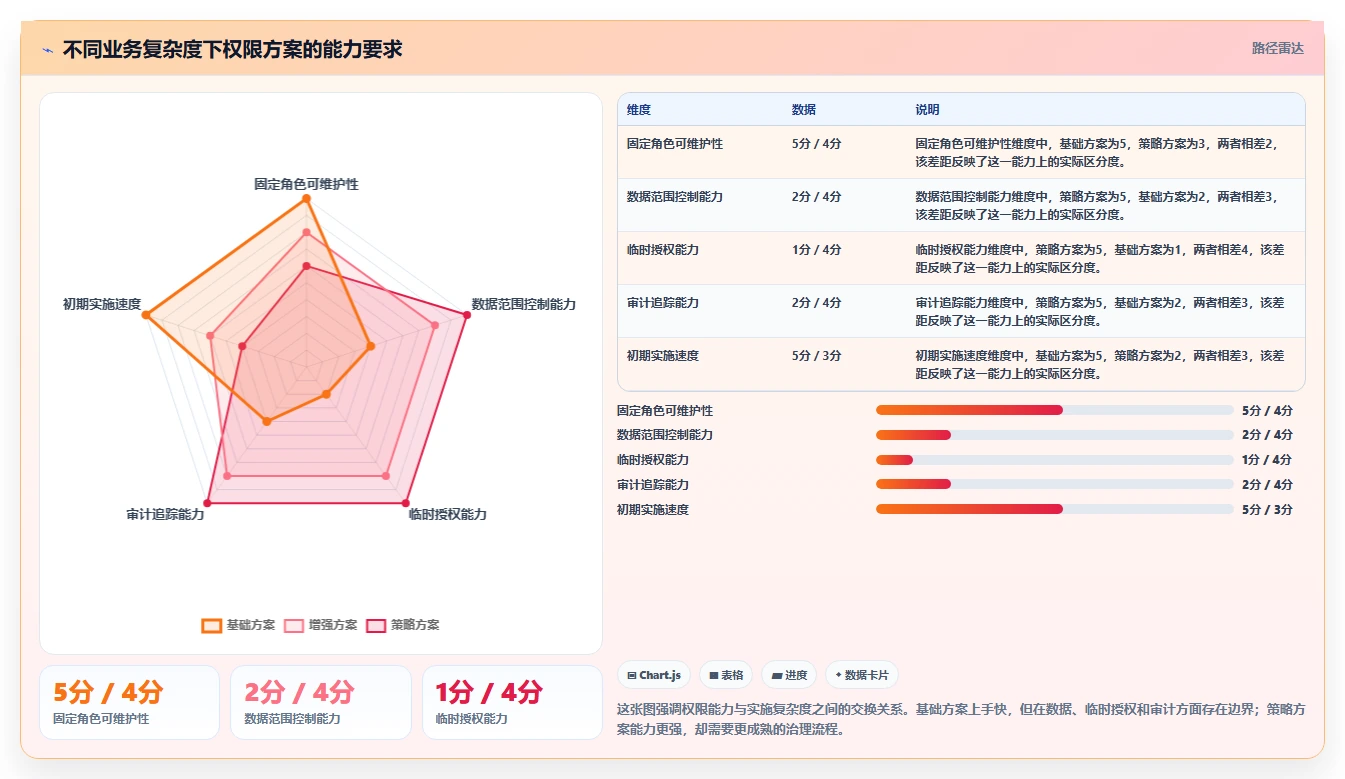1345x779 pixels.
Task: Open the 5分 / 4分 固定角色可维护性 card
Action: pos(129,702)
